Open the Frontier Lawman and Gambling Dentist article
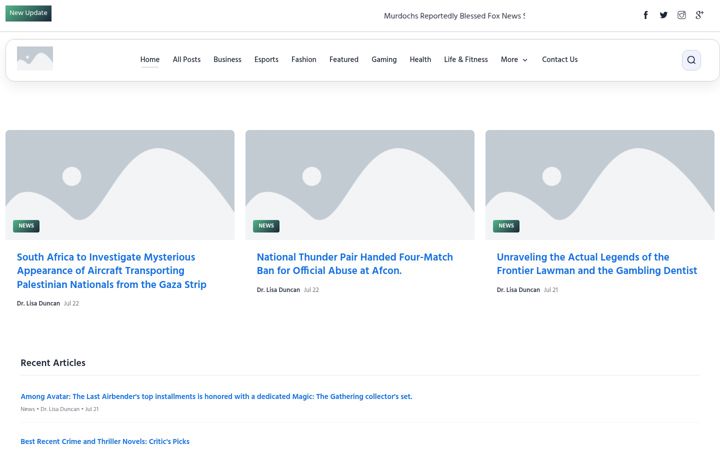720x450 pixels. (596, 264)
